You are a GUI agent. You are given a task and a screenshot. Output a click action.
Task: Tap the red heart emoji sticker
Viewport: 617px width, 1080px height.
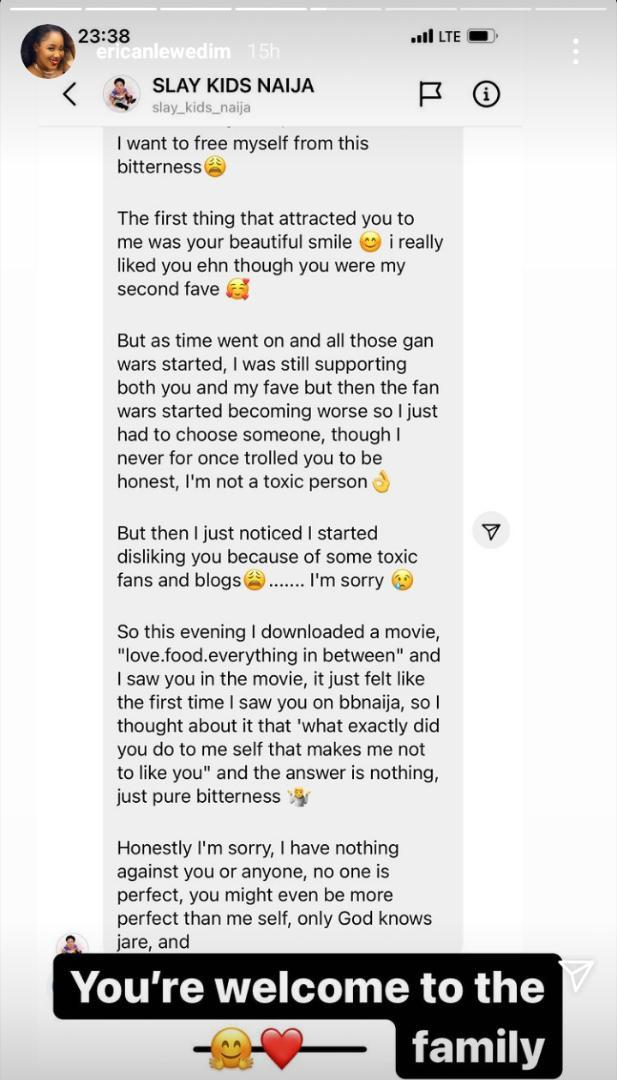pyautogui.click(x=281, y=1049)
